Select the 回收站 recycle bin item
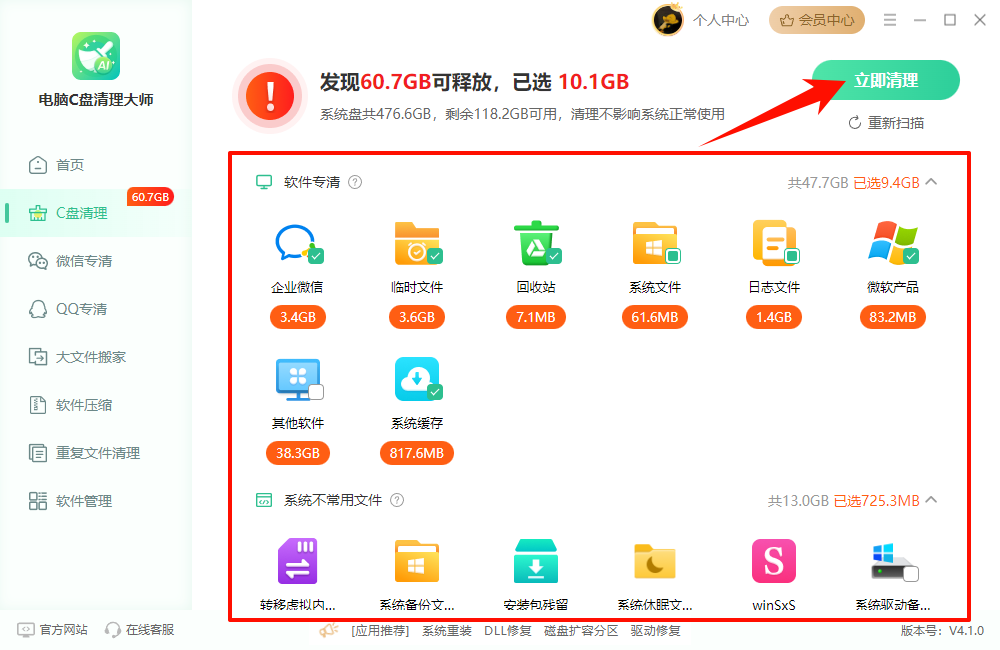This screenshot has height=650, width=1000. pyautogui.click(x=536, y=243)
